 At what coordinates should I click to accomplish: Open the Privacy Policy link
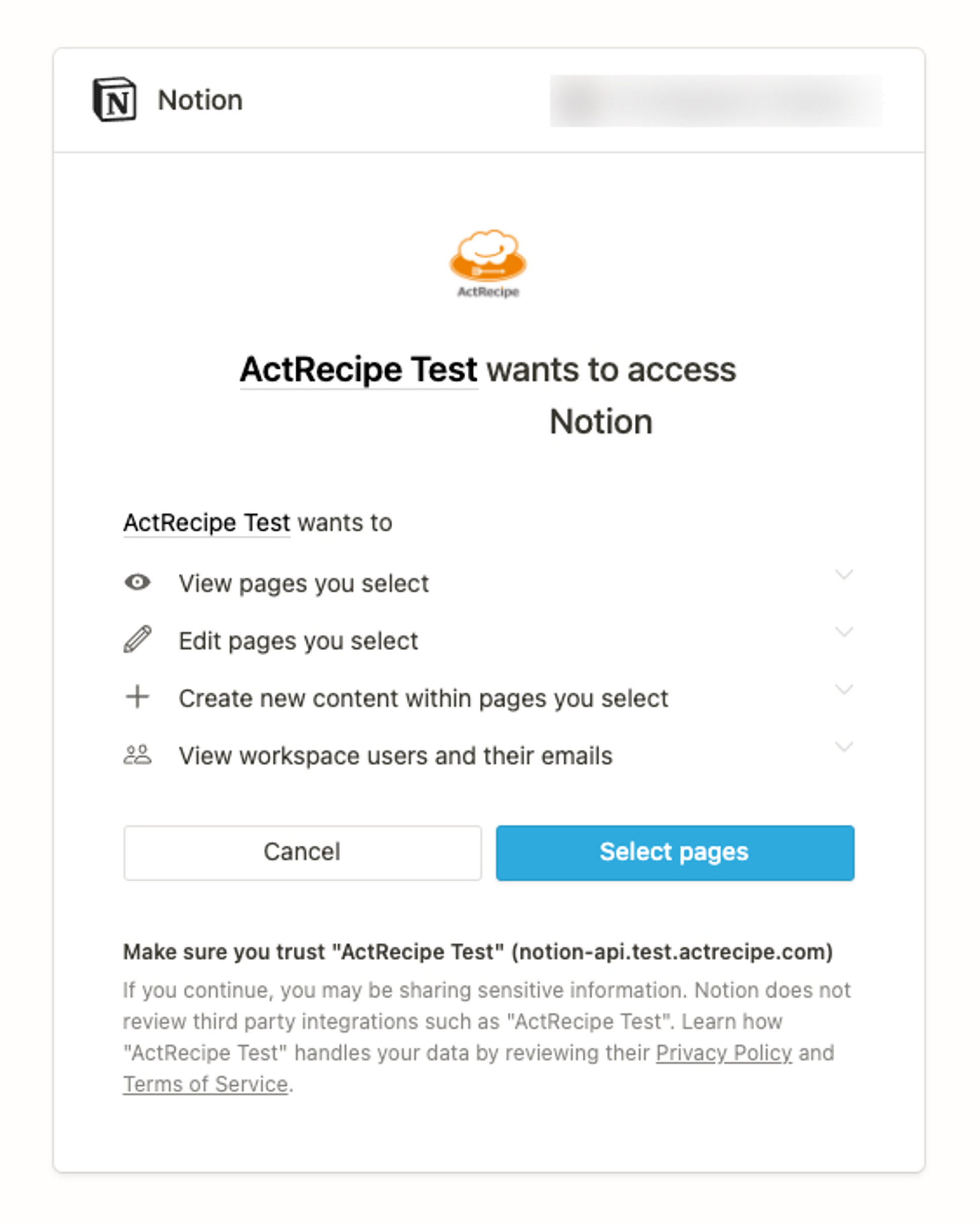[x=724, y=1053]
